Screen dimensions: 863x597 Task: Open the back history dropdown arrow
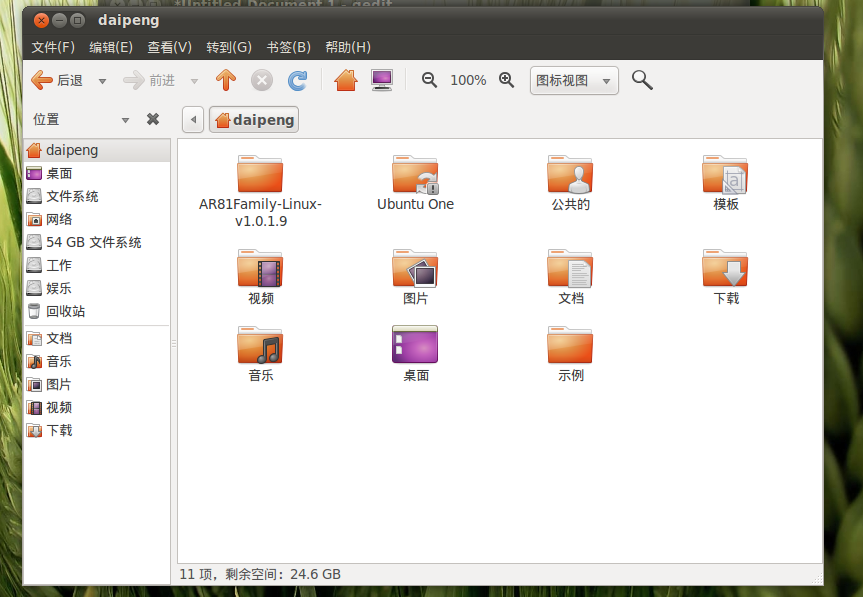[102, 81]
